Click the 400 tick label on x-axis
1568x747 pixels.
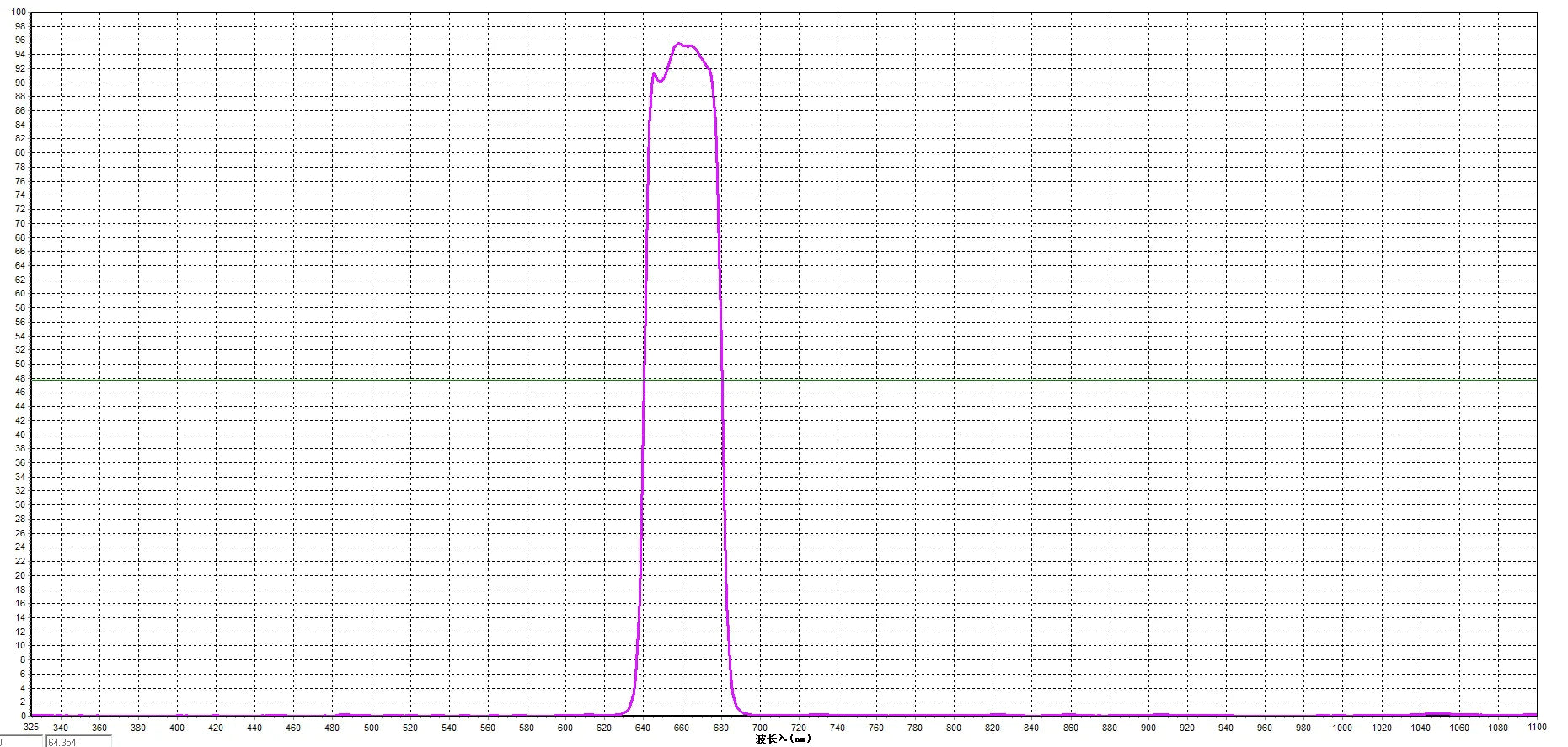point(177,728)
